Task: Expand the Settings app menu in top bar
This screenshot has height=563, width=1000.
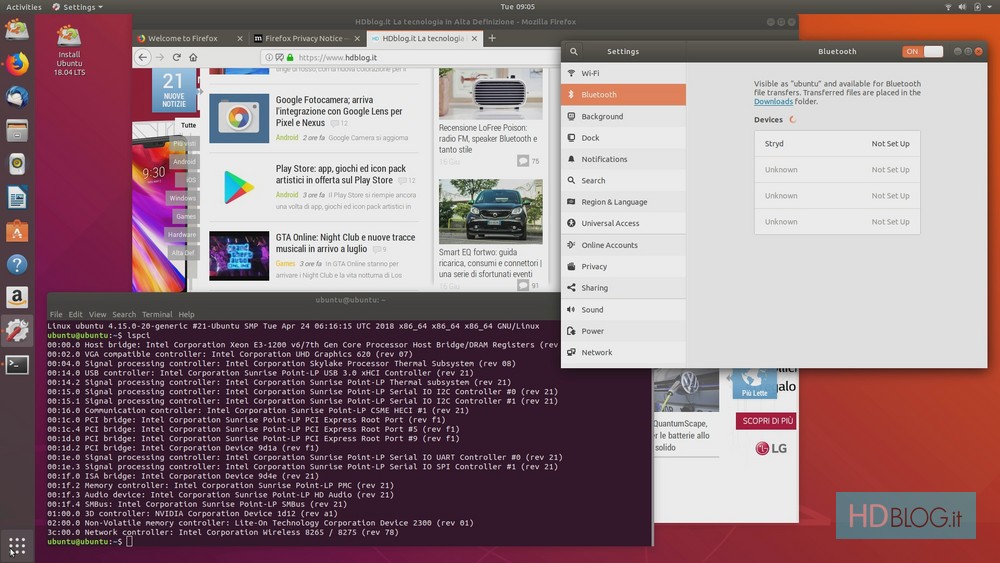Action: coord(79,7)
